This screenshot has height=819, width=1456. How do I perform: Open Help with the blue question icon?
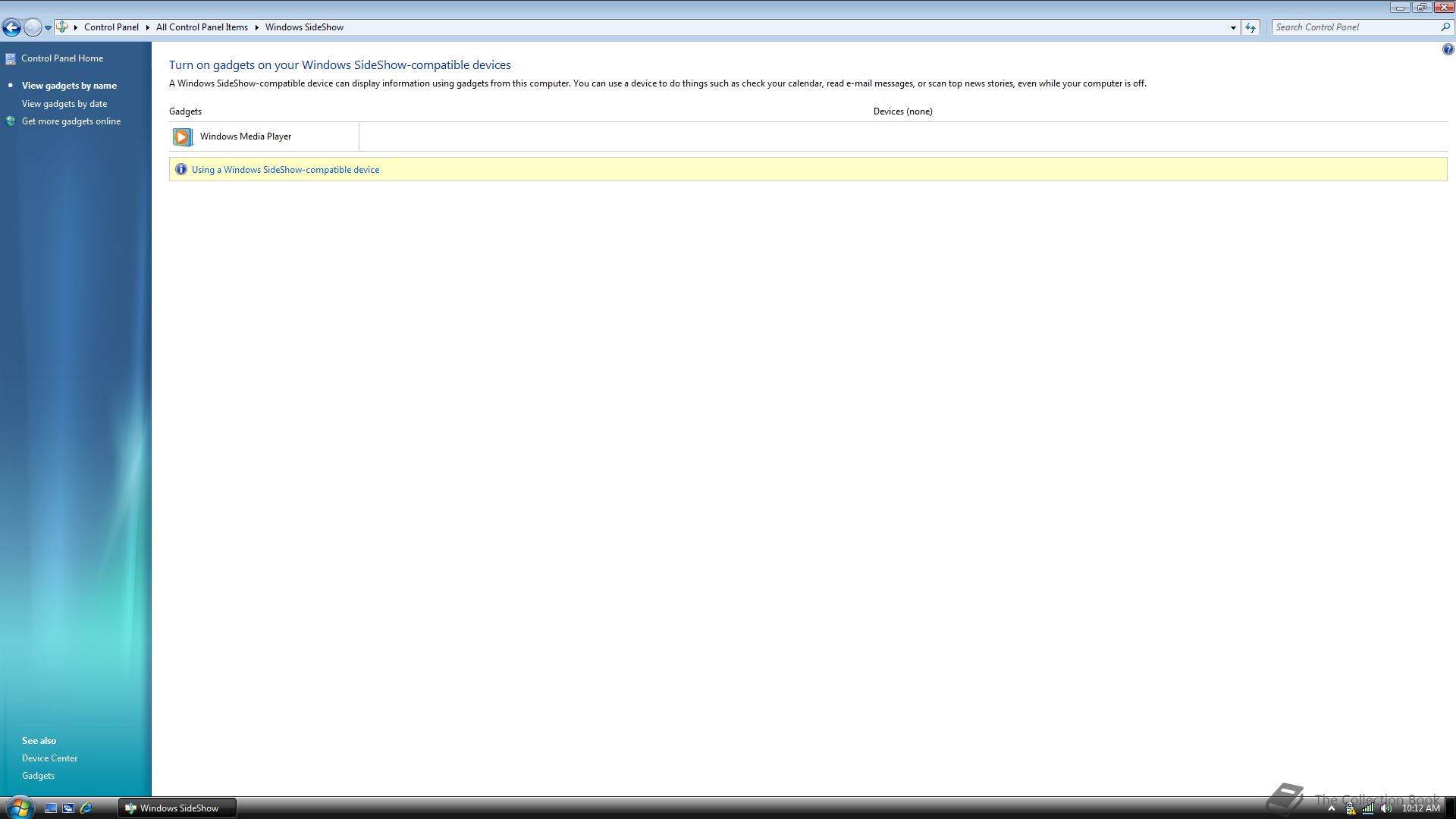1448,49
